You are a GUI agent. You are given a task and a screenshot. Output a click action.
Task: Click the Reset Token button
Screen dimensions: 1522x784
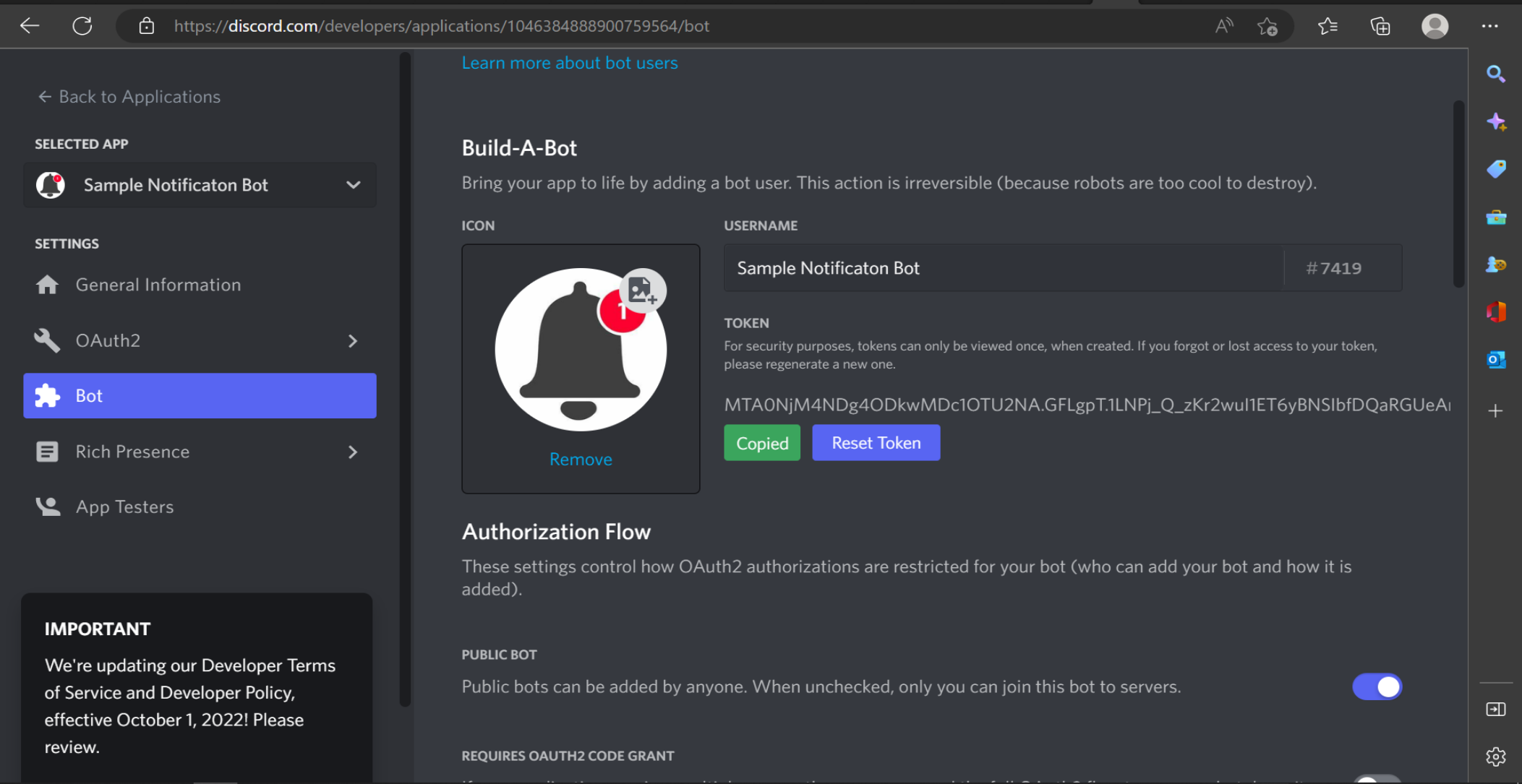[876, 442]
